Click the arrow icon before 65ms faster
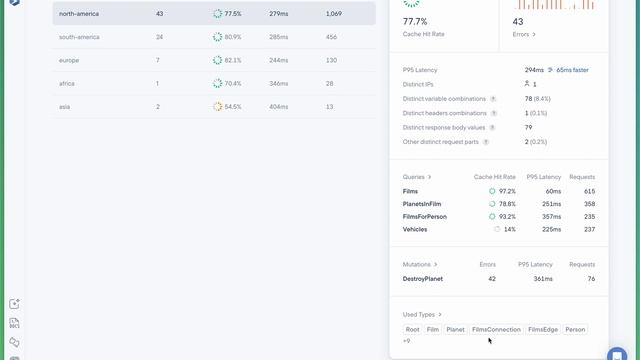The width and height of the screenshot is (640, 360). click(x=550, y=70)
